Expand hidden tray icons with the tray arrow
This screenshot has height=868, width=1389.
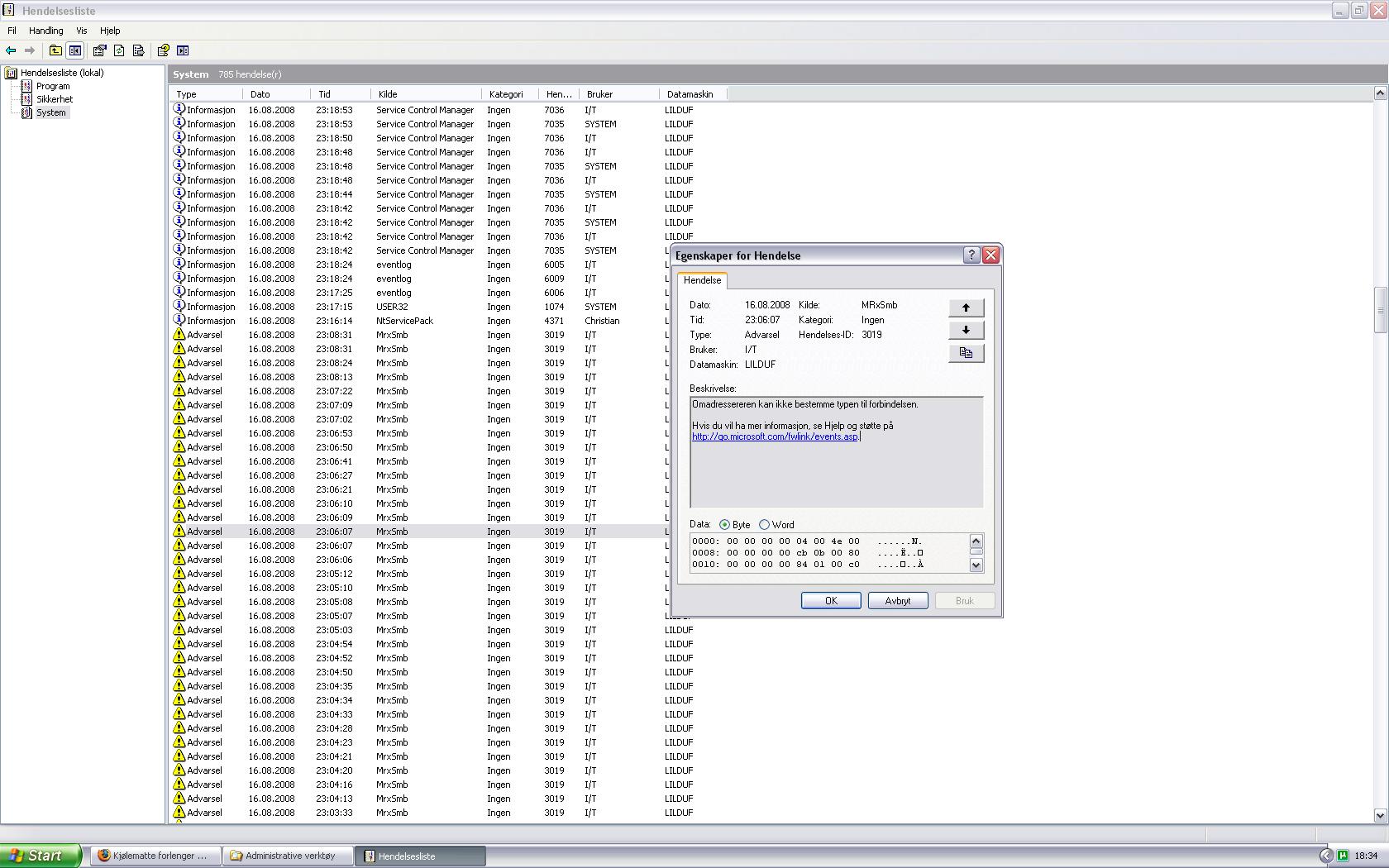pos(1326,856)
